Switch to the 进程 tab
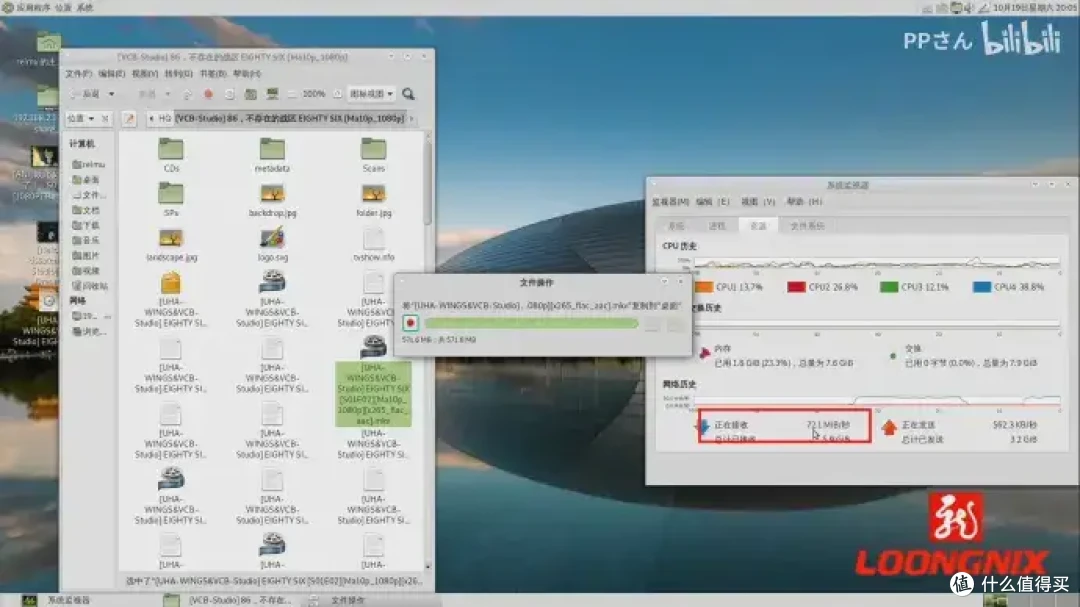 coord(717,226)
